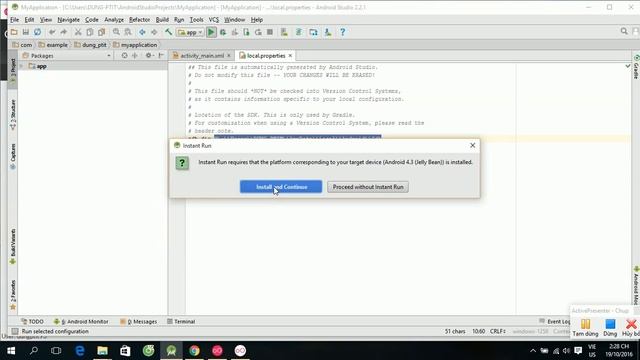The height and width of the screenshot is (360, 640).
Task: Open Microsoft Edge from taskbar
Action: pyautogui.click(x=80, y=351)
